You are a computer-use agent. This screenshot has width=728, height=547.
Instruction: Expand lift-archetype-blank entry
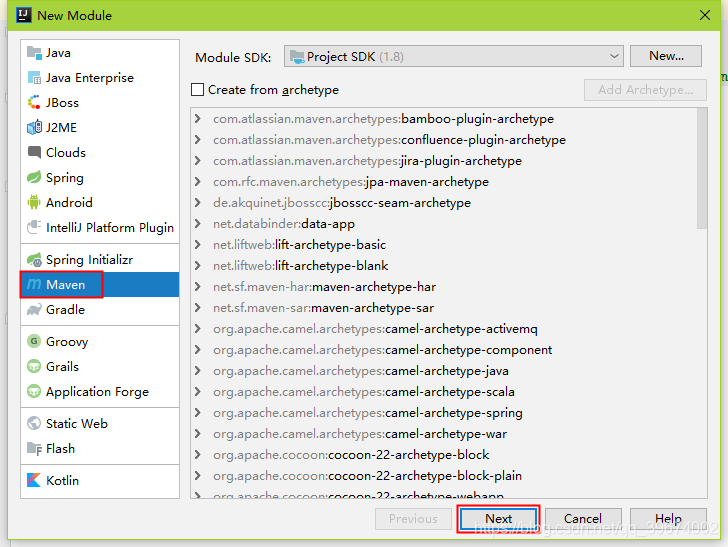point(198,265)
